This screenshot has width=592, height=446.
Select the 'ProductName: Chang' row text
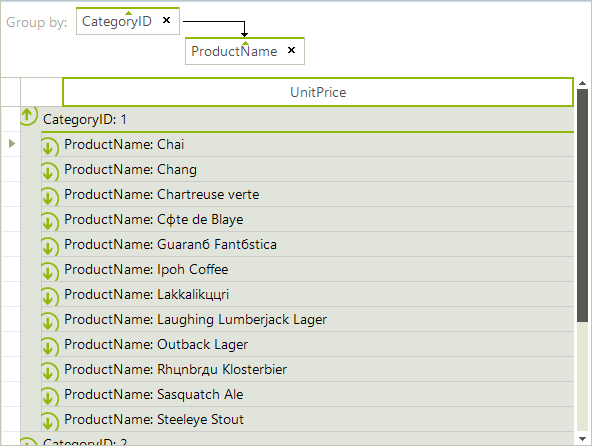130,170
